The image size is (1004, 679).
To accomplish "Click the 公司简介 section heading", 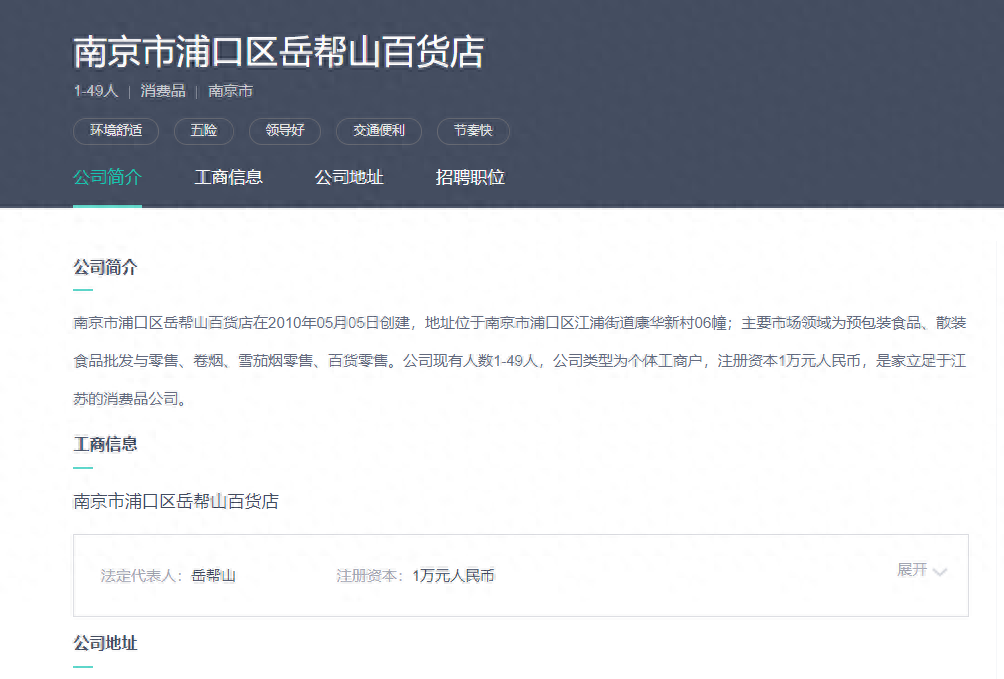I will (105, 267).
